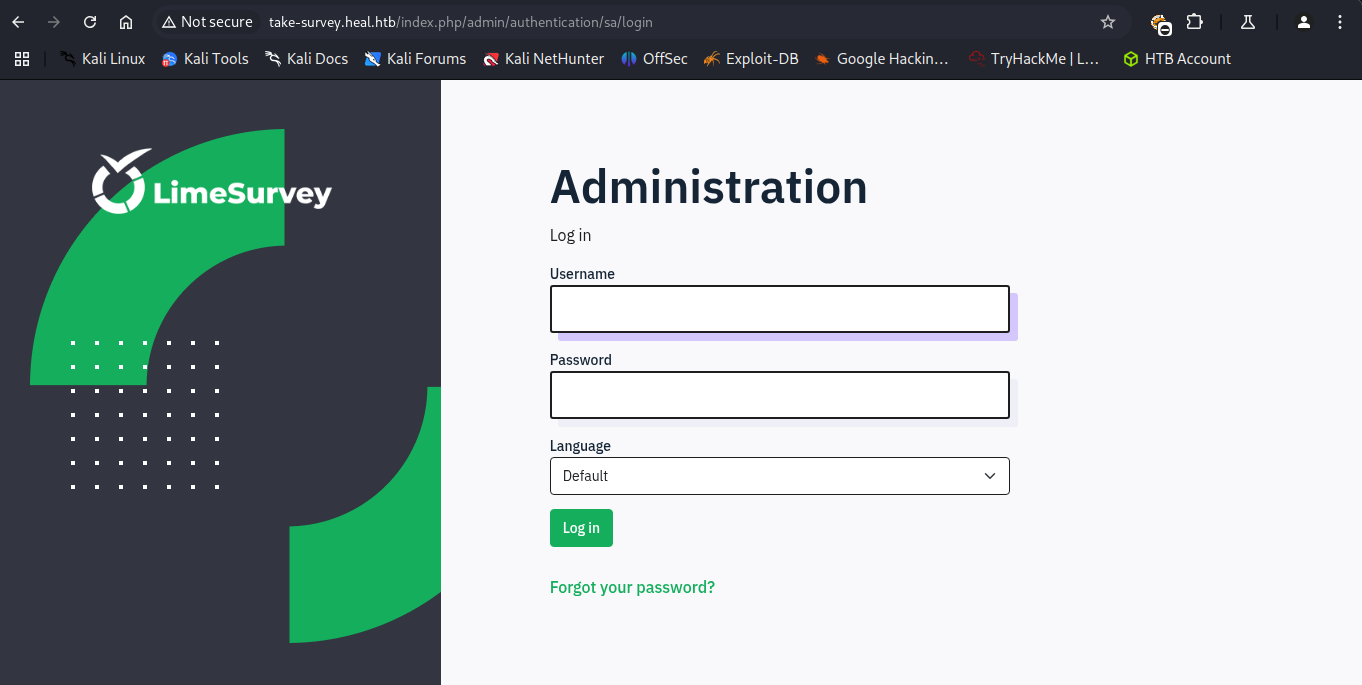Open the browser profile icon
This screenshot has width=1362, height=685.
point(1303,22)
